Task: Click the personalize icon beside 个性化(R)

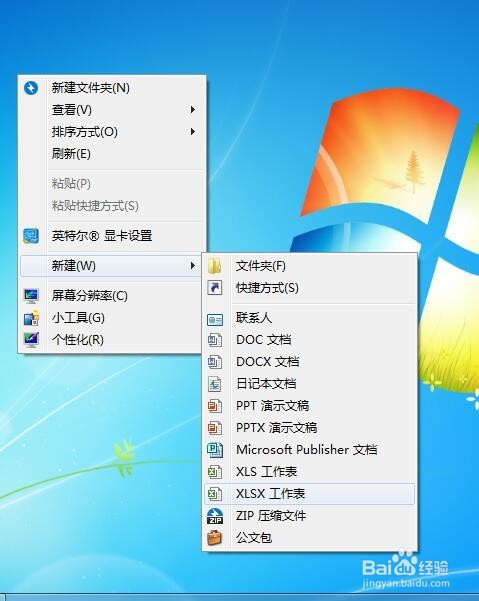Action: pos(31,340)
